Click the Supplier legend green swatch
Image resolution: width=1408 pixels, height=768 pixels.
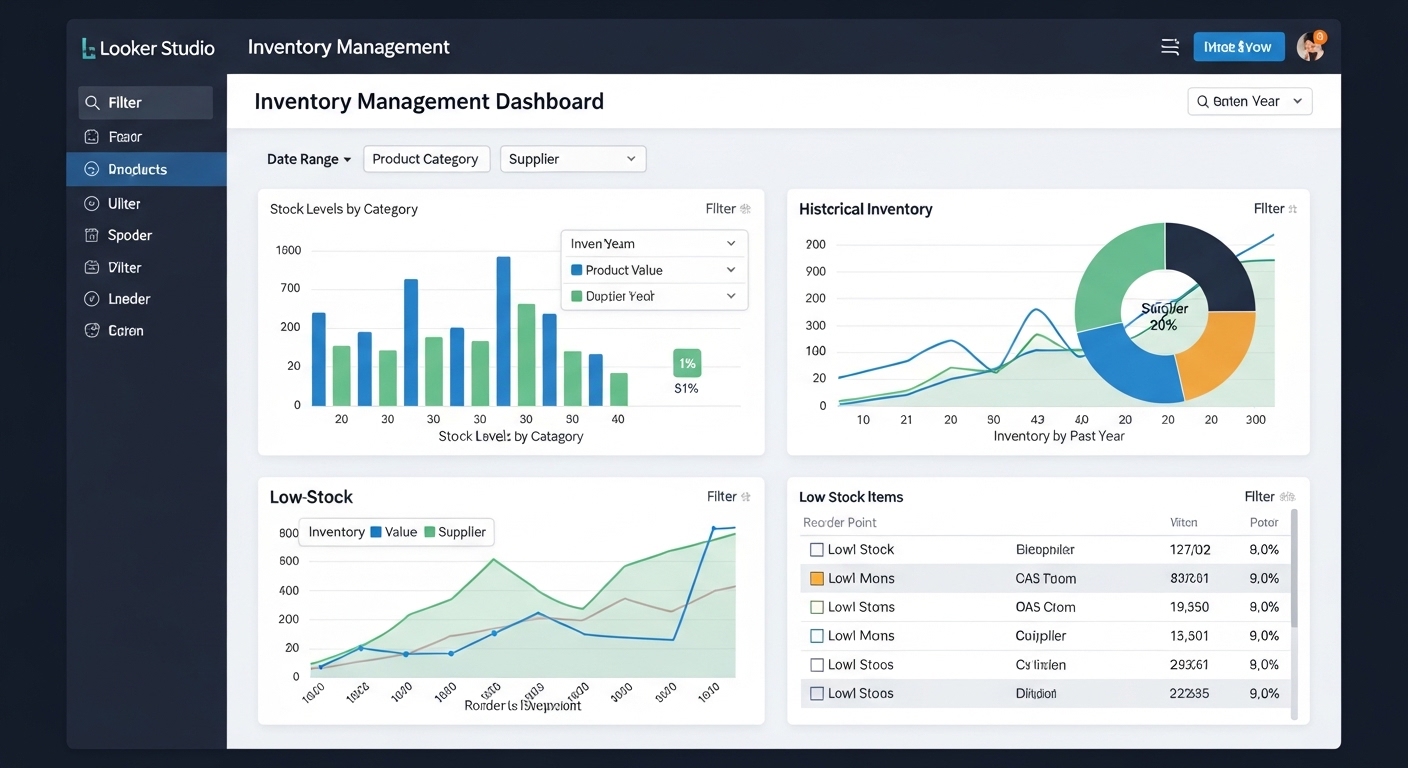tap(430, 533)
